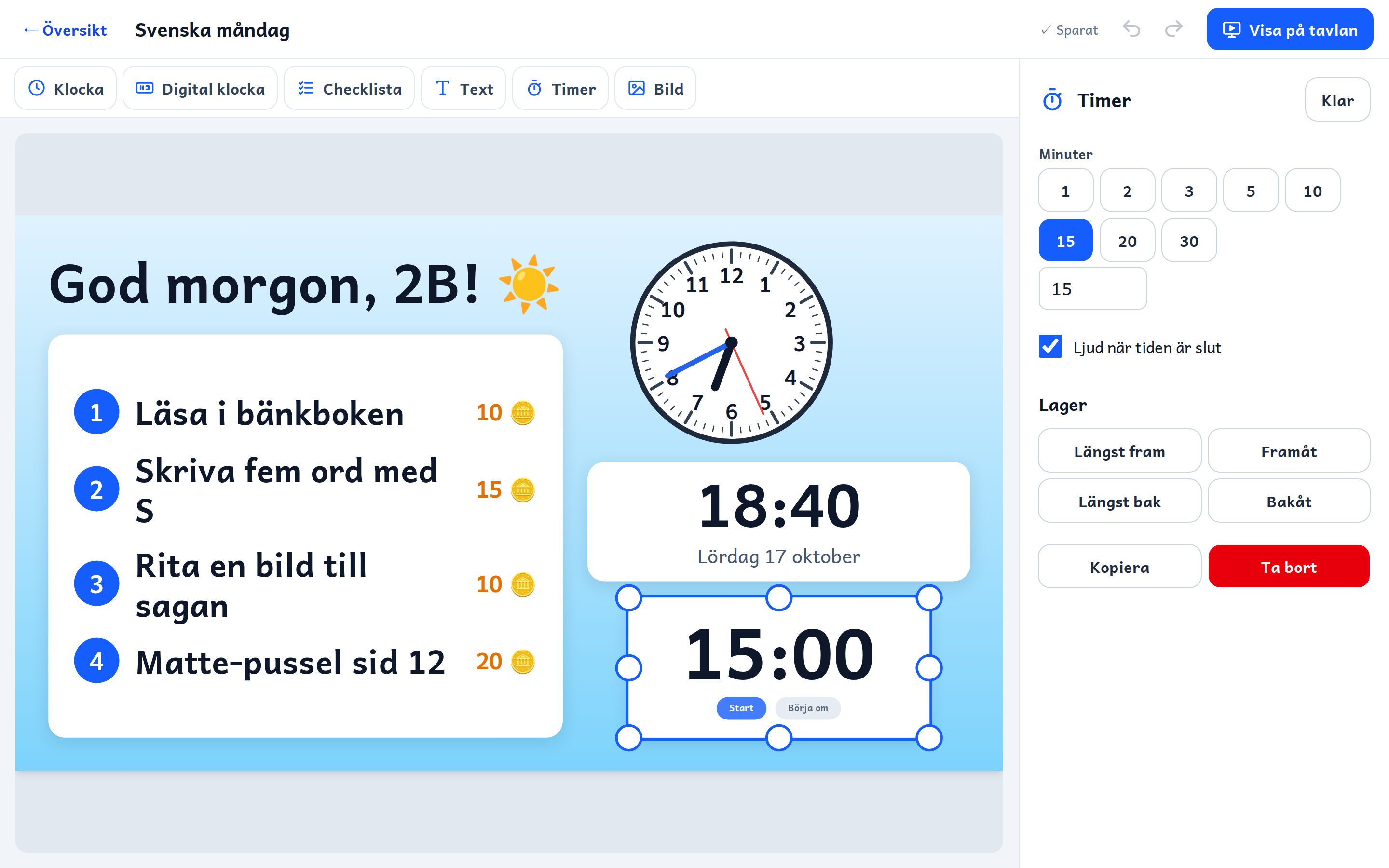Click the top-right resize handle of timer

(x=929, y=598)
